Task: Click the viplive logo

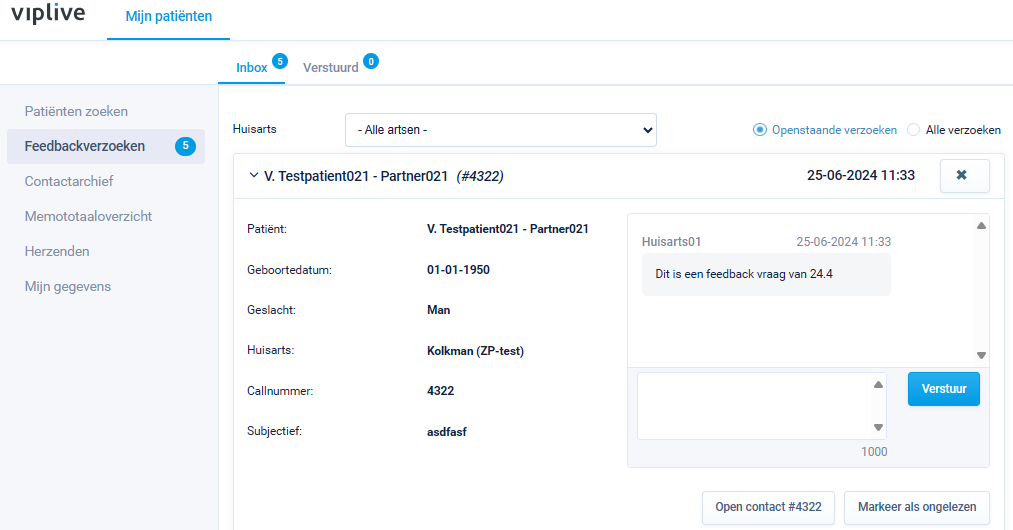Action: coord(48,15)
